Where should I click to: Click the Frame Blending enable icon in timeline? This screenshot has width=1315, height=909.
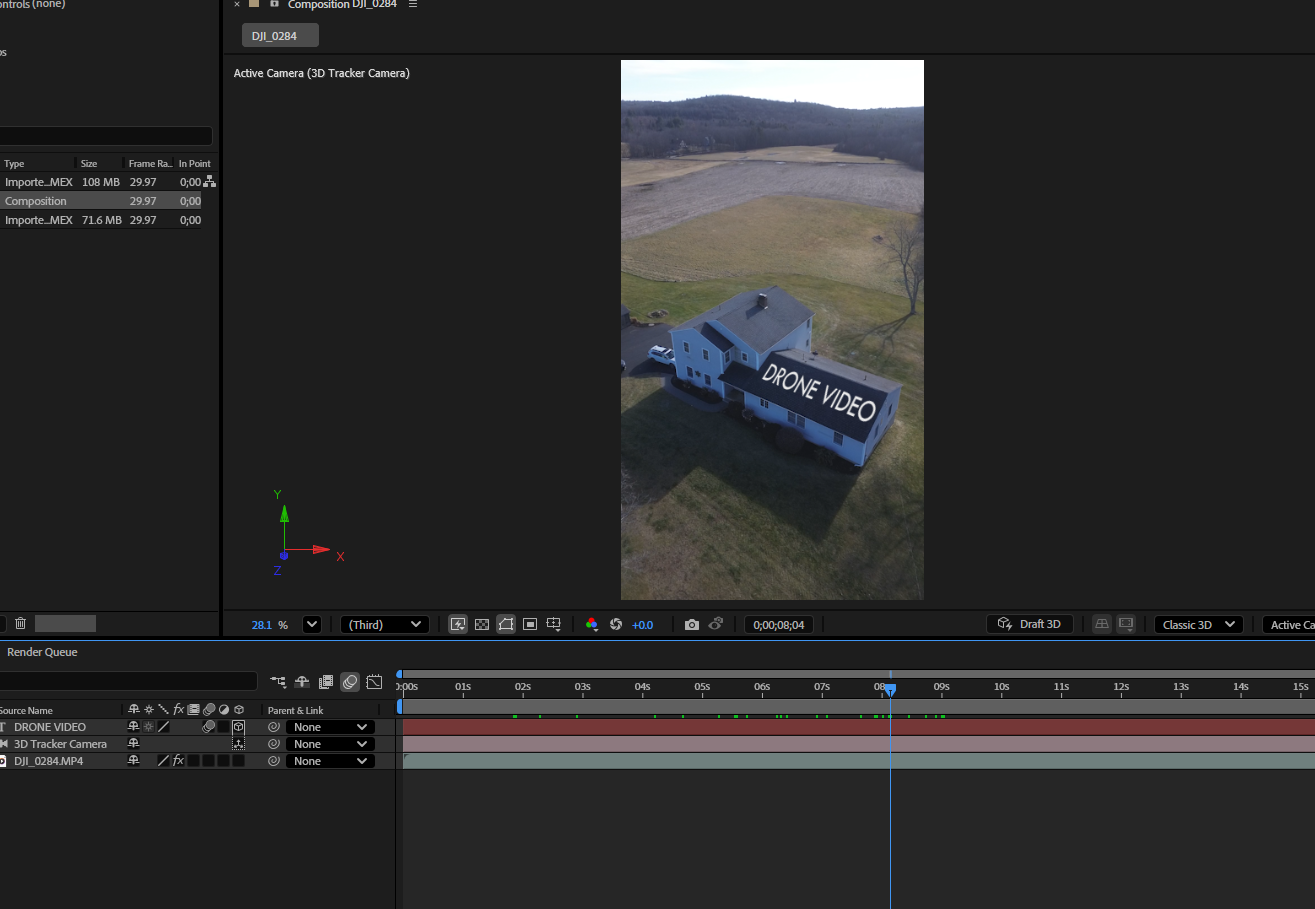(326, 682)
